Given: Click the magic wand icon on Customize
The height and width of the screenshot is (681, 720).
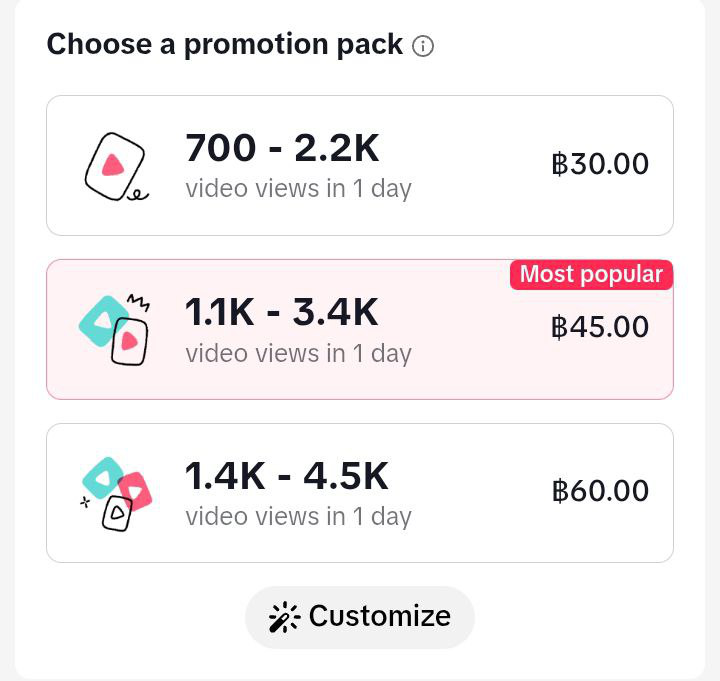Looking at the screenshot, I should 284,617.
